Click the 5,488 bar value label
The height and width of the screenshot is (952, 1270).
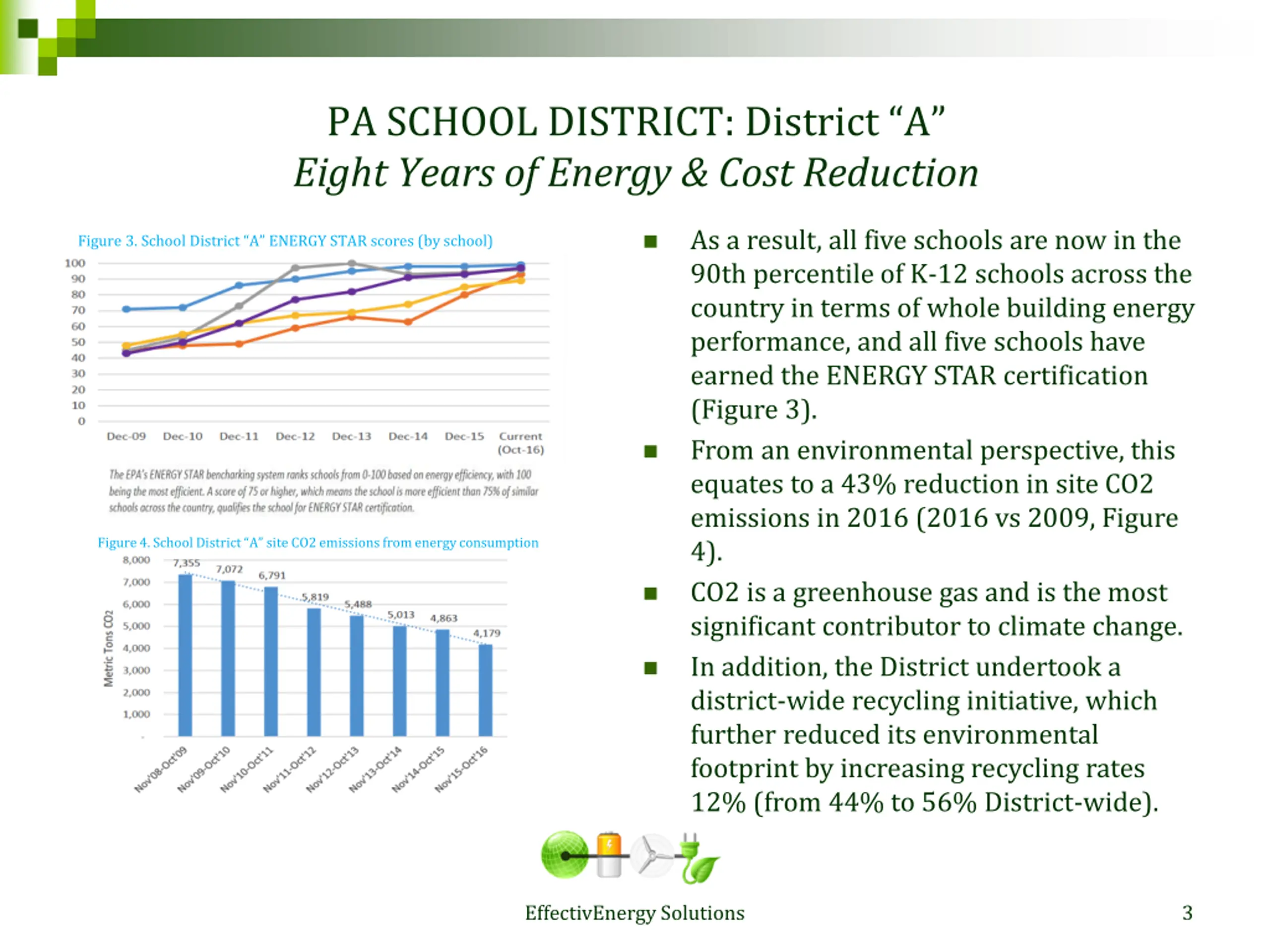pyautogui.click(x=358, y=604)
